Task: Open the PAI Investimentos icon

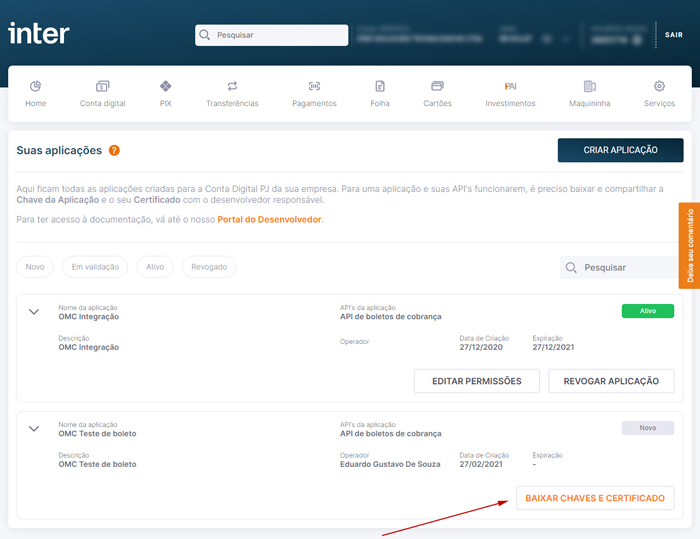Action: [x=510, y=86]
